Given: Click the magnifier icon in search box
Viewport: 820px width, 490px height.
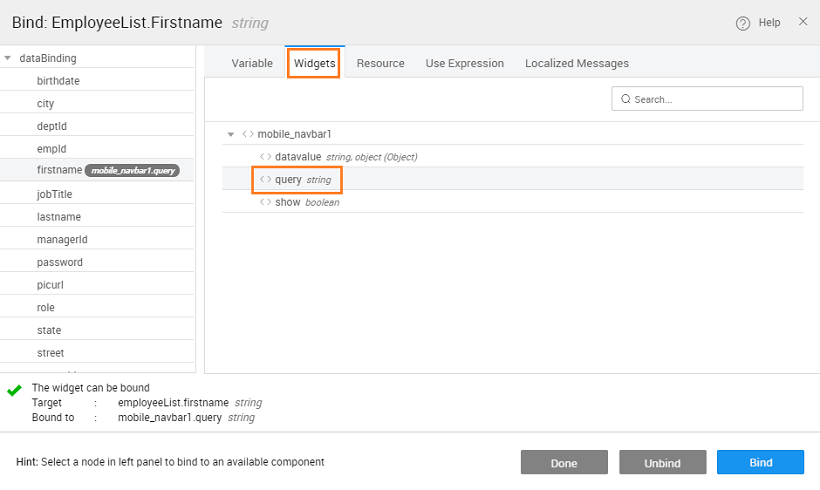Looking at the screenshot, I should [626, 99].
